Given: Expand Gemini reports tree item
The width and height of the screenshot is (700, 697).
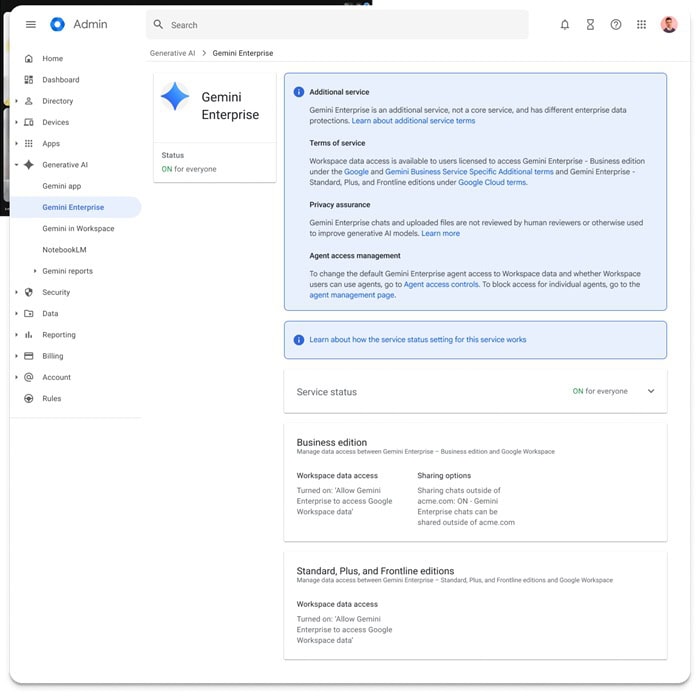Looking at the screenshot, I should pos(35,271).
